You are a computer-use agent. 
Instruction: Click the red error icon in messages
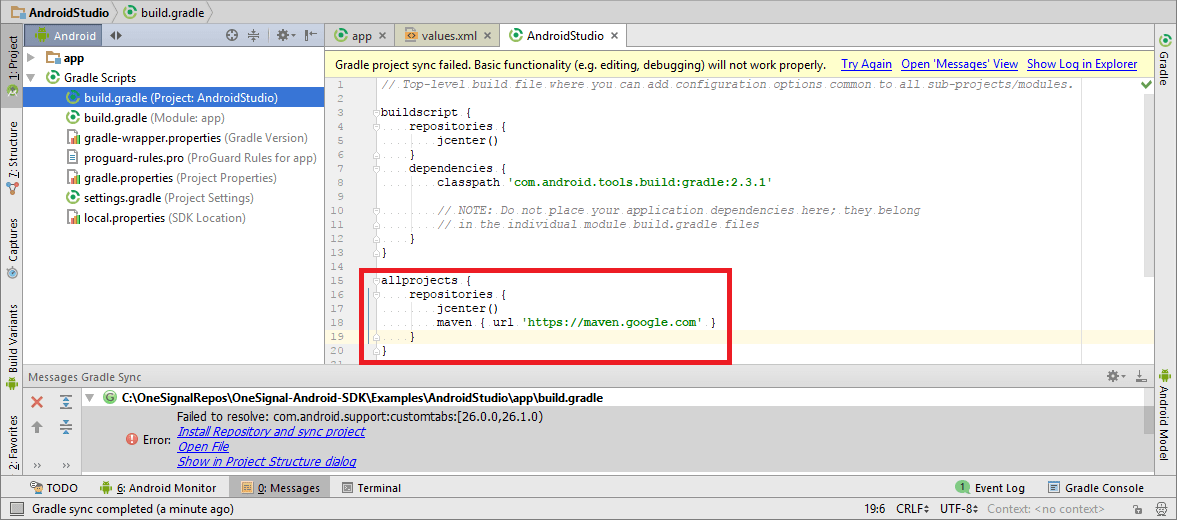132,440
